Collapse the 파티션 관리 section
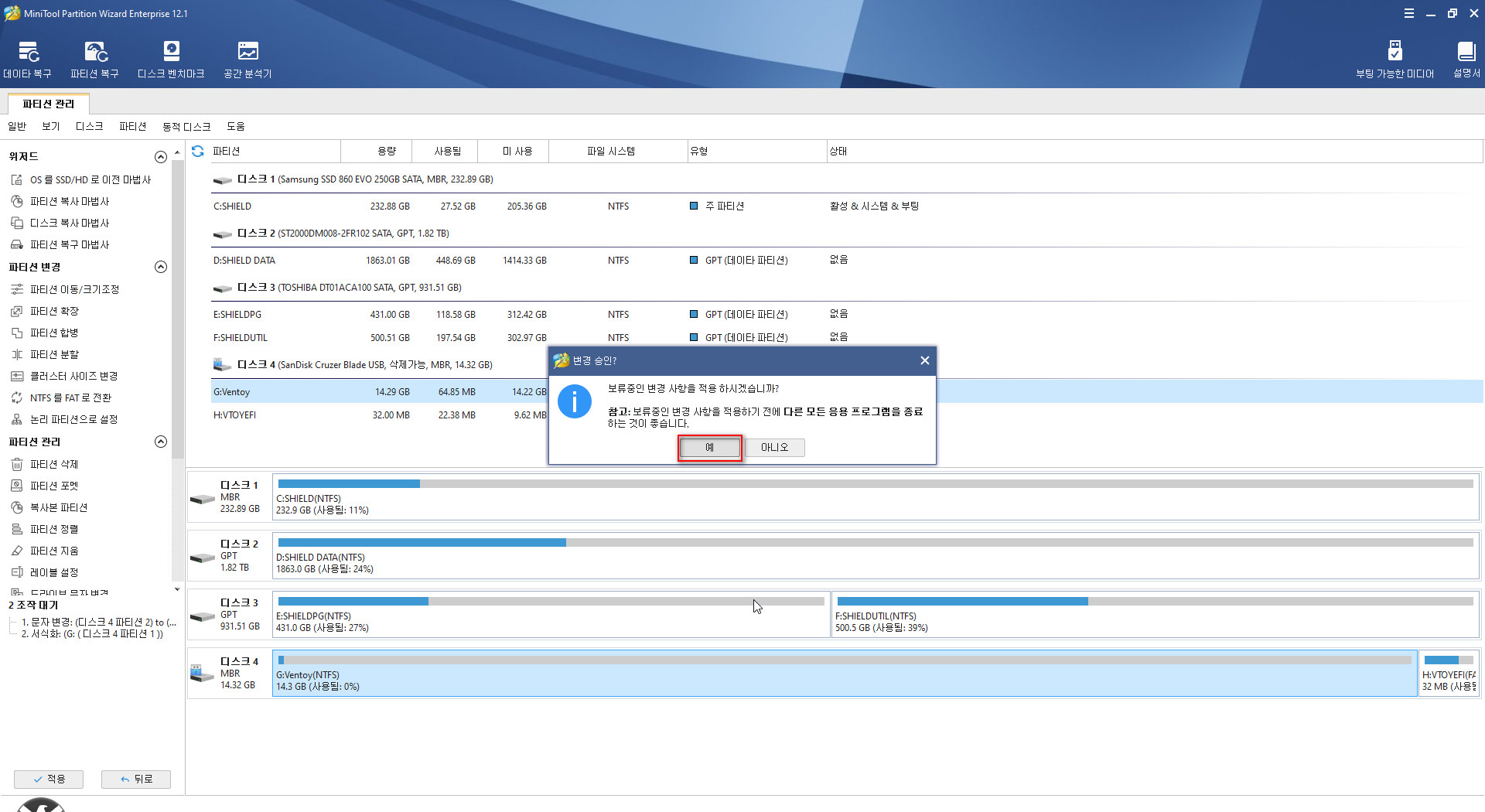 coord(161,442)
